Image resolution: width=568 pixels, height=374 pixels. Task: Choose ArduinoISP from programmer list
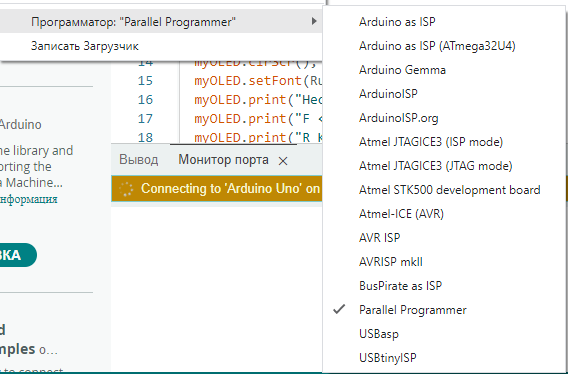point(445,94)
